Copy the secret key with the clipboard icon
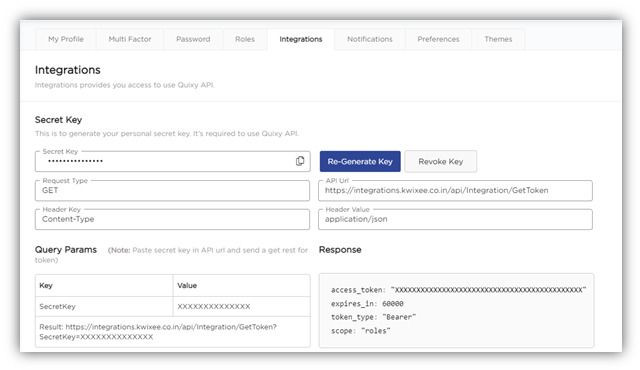640x370 pixels. tap(300, 161)
